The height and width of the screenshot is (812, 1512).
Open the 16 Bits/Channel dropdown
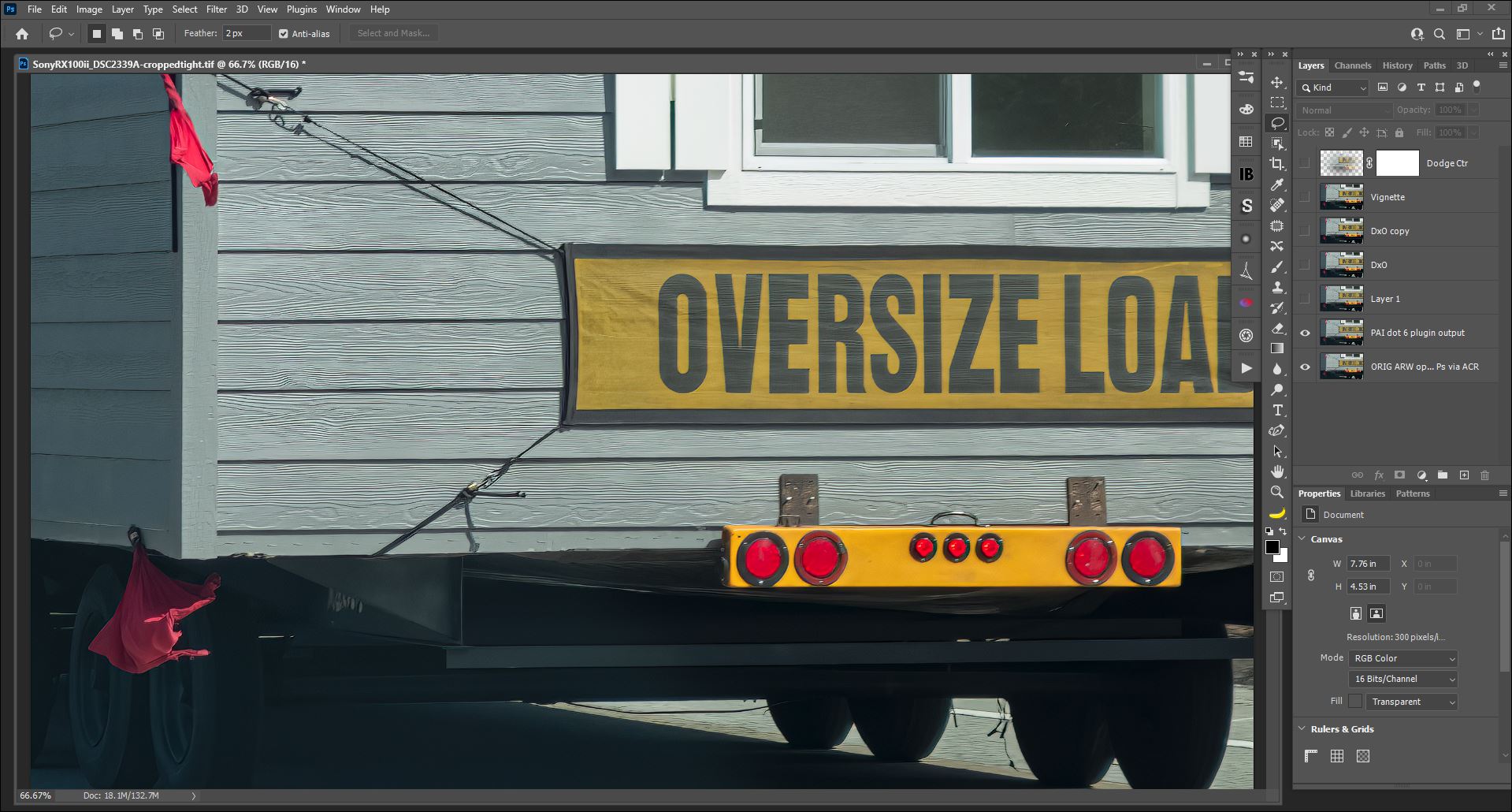(x=1402, y=679)
